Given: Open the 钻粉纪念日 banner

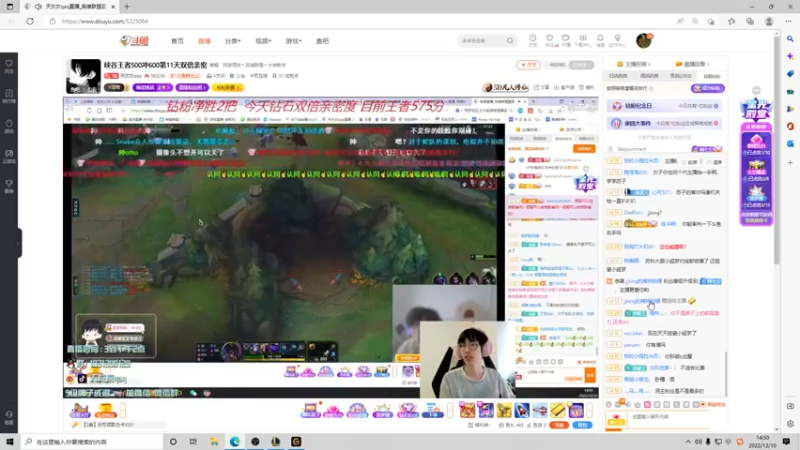Looking at the screenshot, I should point(664,106).
